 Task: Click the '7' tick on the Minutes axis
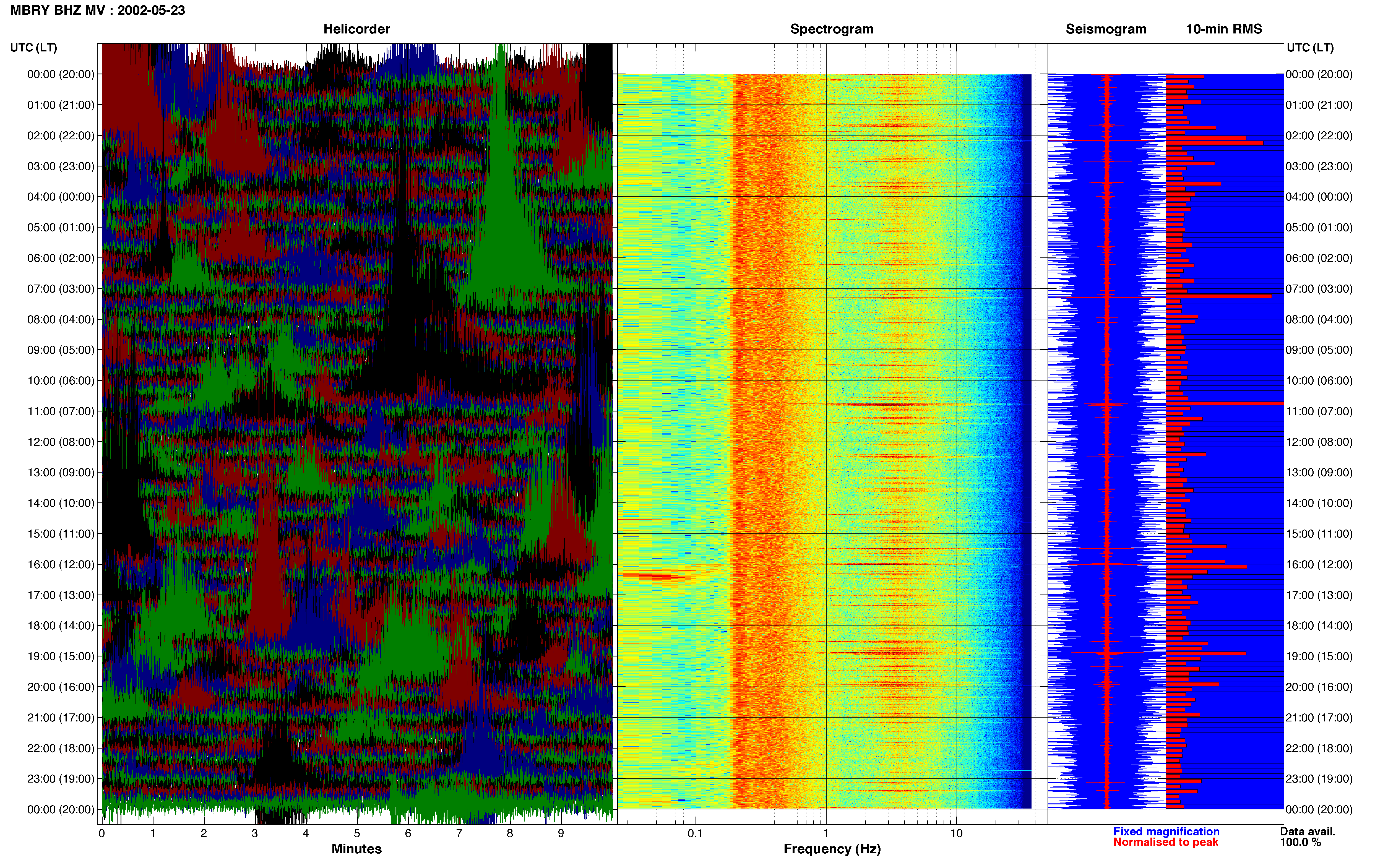(x=459, y=833)
